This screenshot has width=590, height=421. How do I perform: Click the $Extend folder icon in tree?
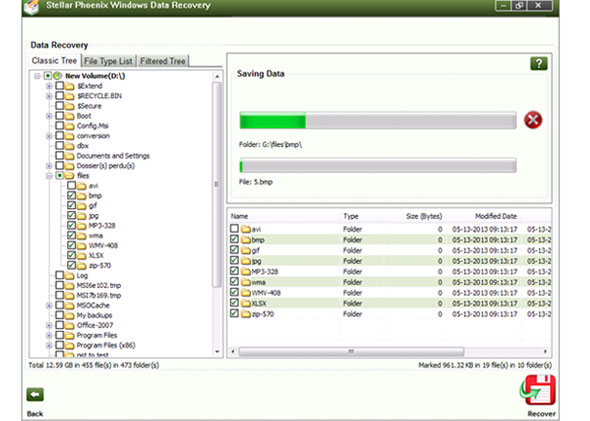point(69,86)
